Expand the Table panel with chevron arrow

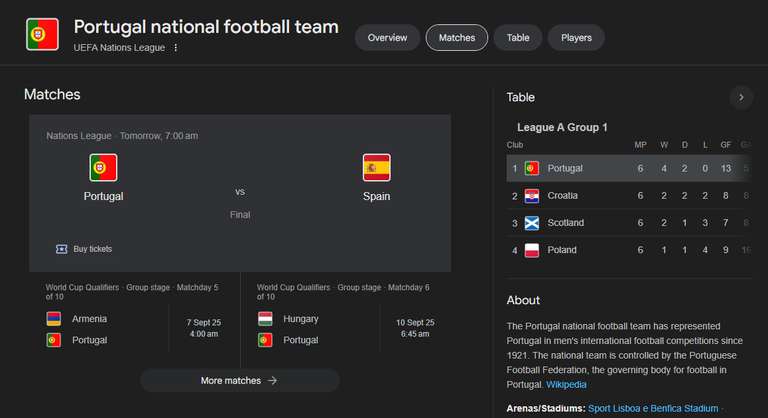click(x=741, y=97)
